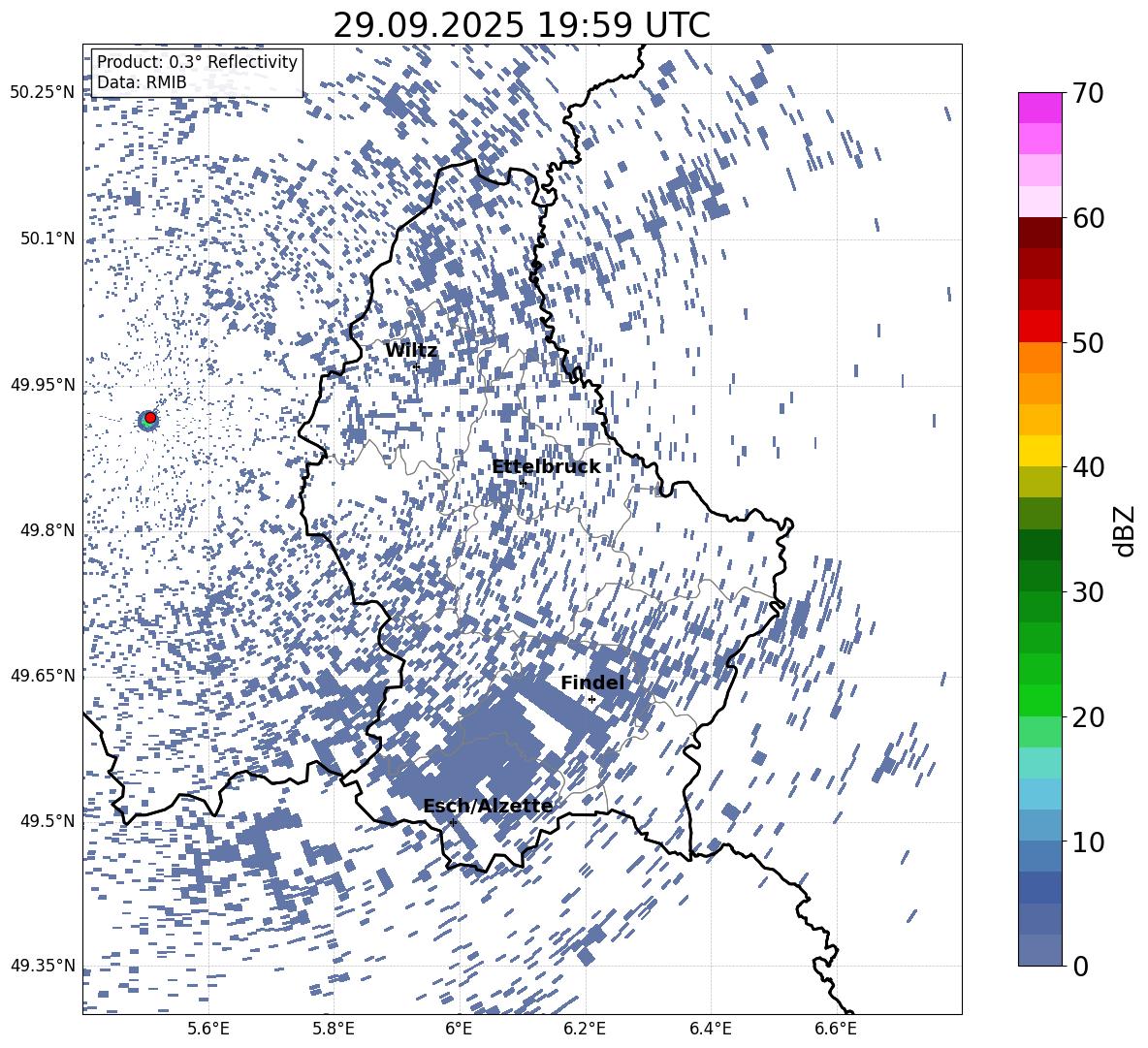Viewport: 1148px width, 1048px height.
Task: Click the Esch/Alzette city label
Action: tap(488, 806)
